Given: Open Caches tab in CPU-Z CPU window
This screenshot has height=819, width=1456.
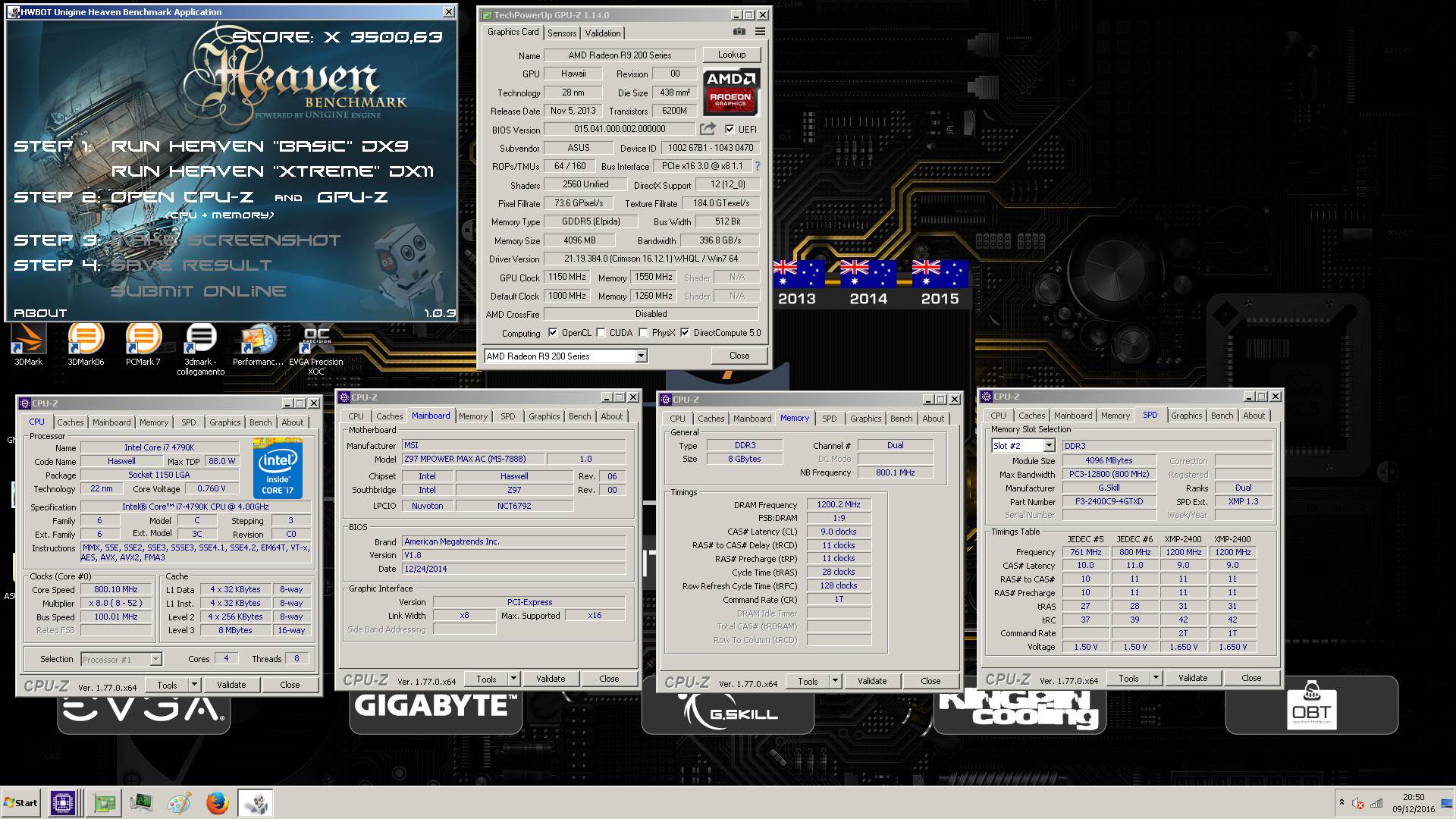Looking at the screenshot, I should click(x=71, y=422).
